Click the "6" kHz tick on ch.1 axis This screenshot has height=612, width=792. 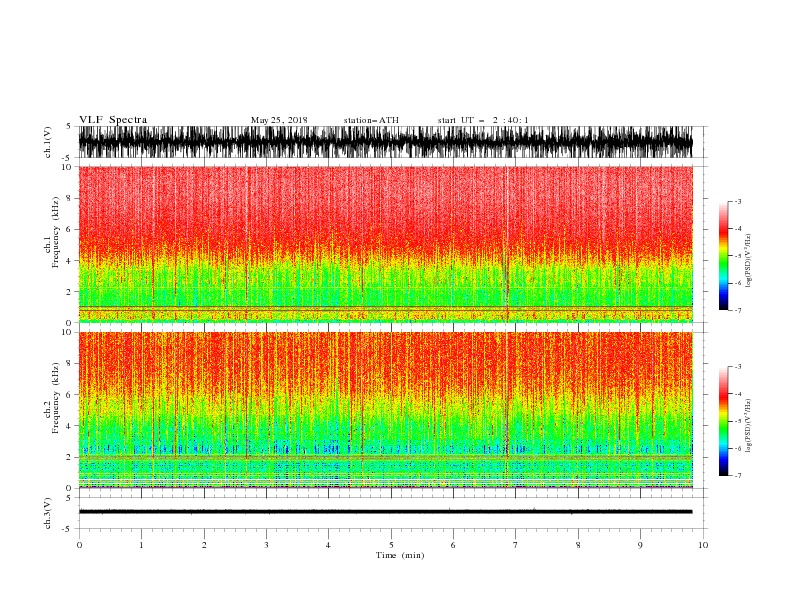(x=69, y=229)
